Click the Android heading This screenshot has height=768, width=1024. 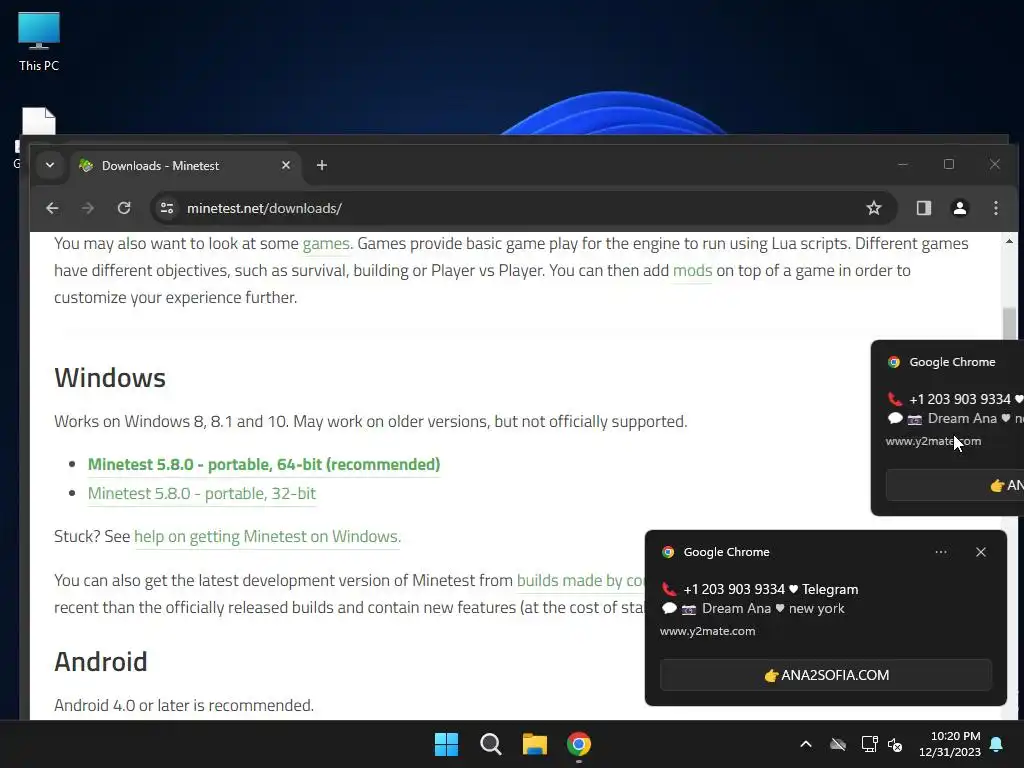point(101,662)
